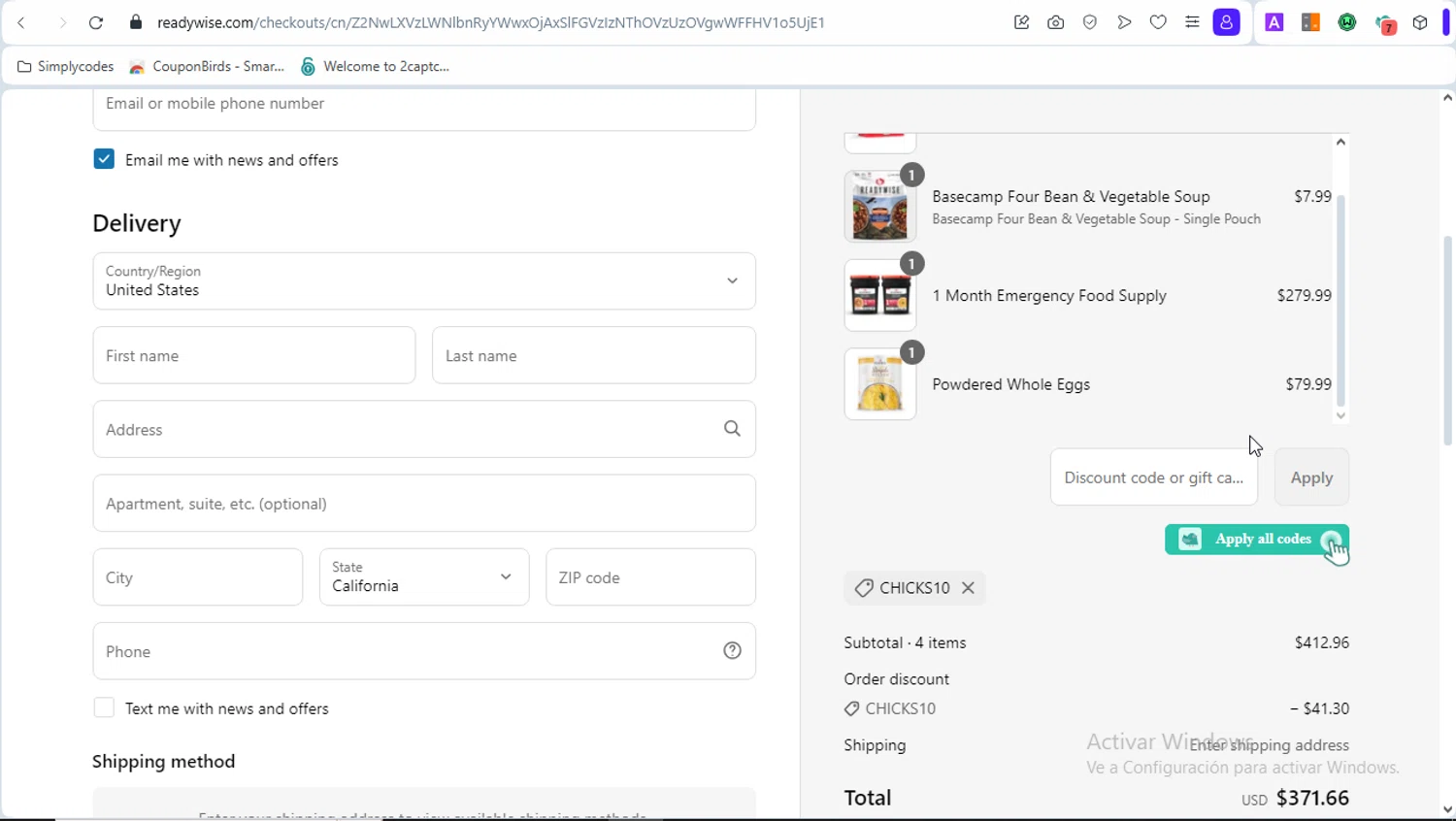1456x821 pixels.
Task: Open the purple profile account icon
Action: [x=1227, y=22]
